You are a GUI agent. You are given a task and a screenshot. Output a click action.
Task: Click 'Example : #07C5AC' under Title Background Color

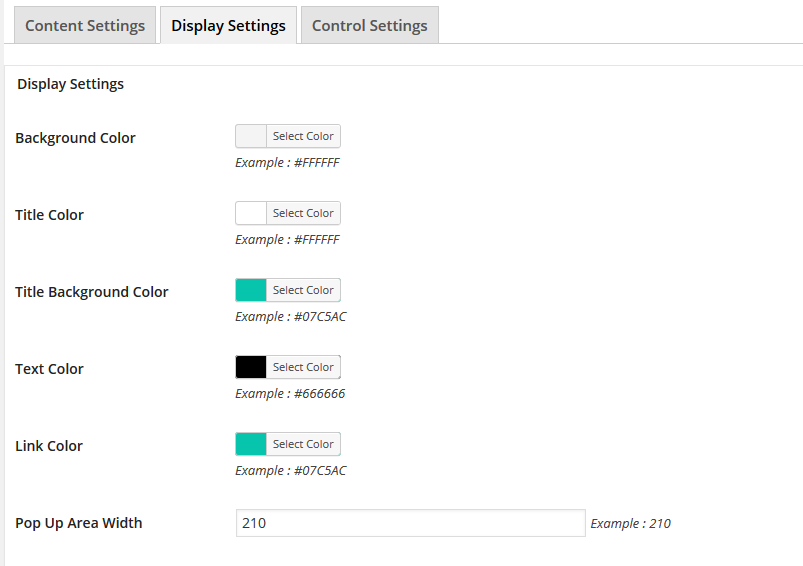pyautogui.click(x=291, y=317)
